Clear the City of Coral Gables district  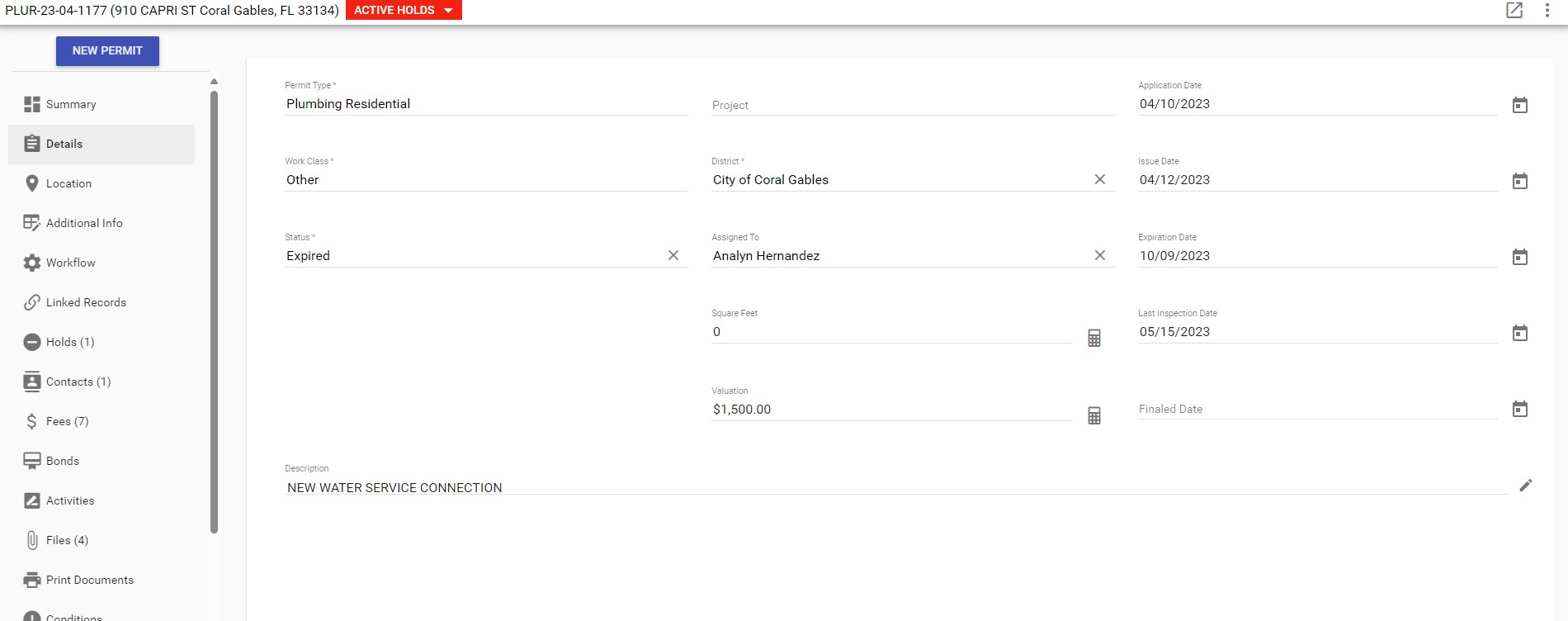(1099, 179)
